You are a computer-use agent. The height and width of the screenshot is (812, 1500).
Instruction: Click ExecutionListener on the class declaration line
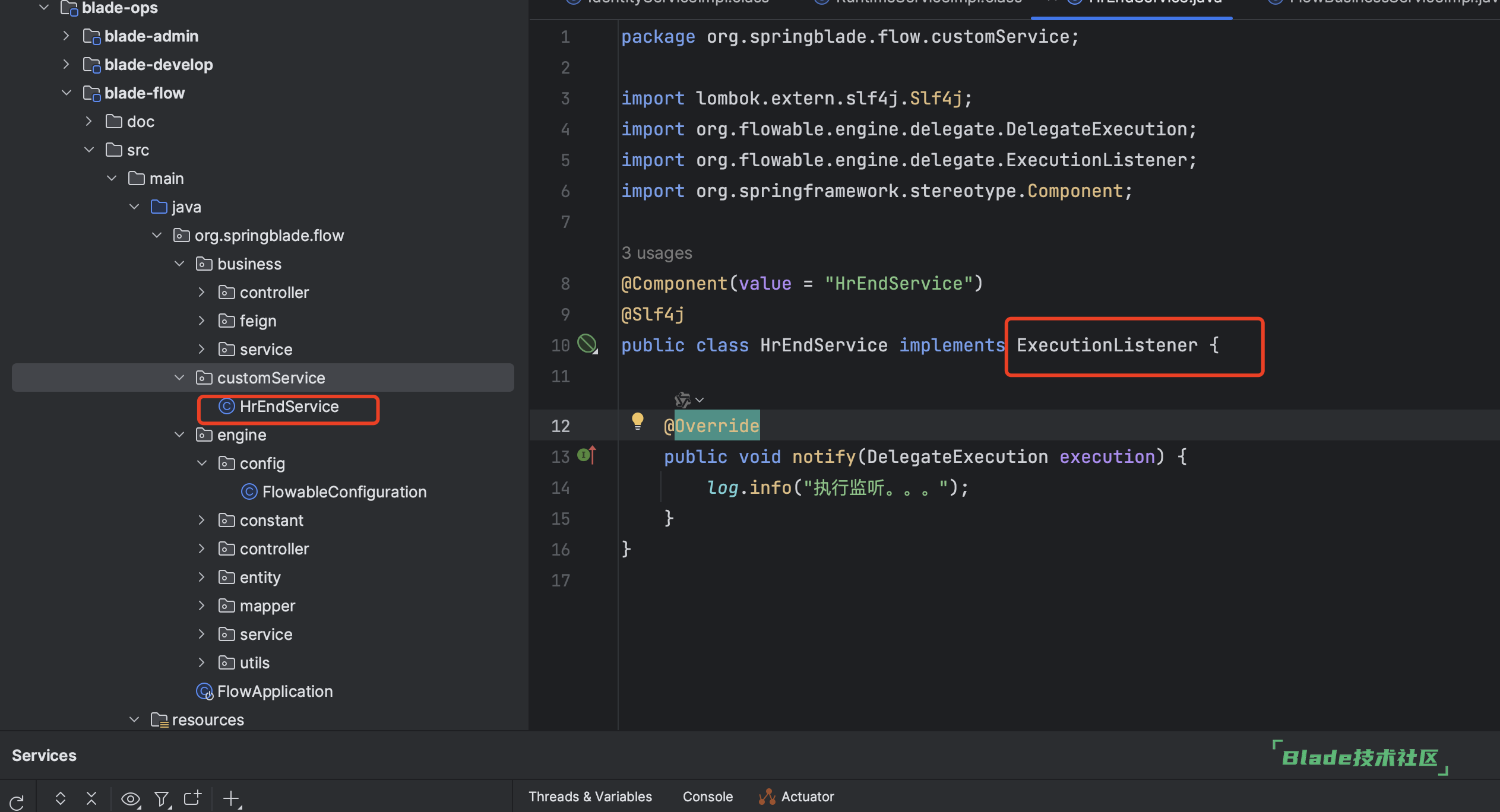pyautogui.click(x=1107, y=345)
